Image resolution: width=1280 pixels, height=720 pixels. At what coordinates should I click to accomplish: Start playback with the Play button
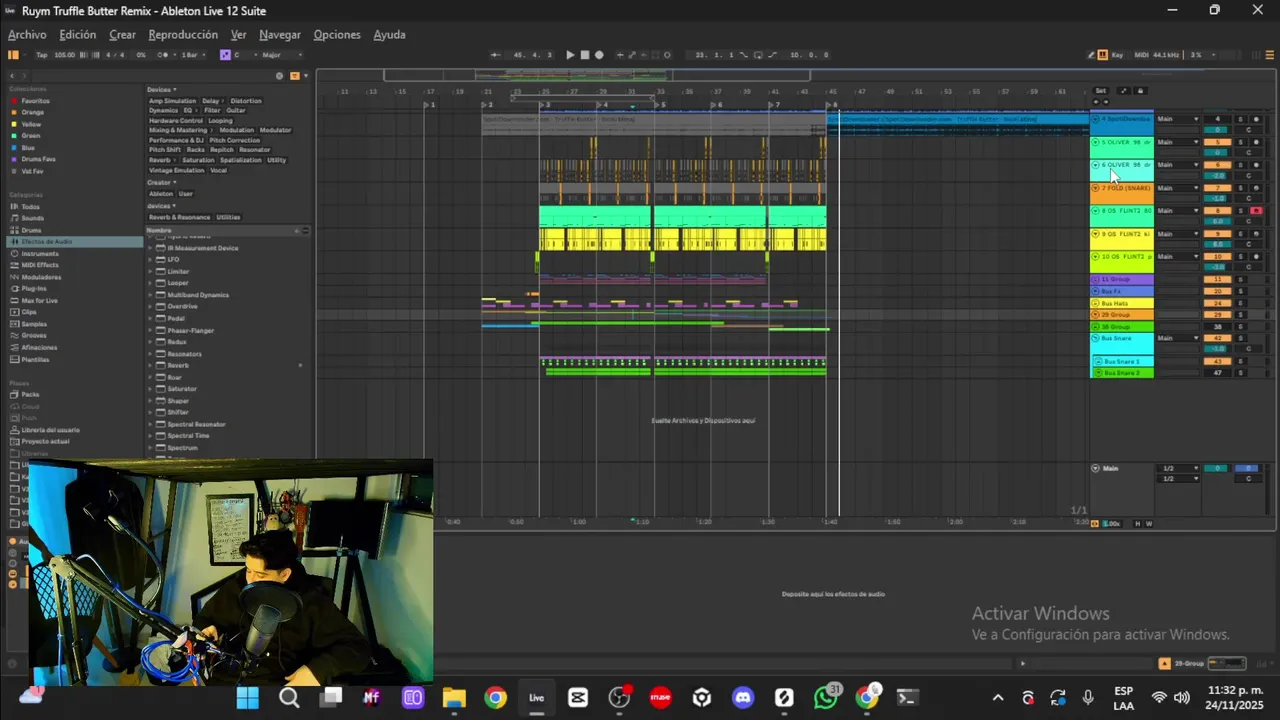coord(570,55)
